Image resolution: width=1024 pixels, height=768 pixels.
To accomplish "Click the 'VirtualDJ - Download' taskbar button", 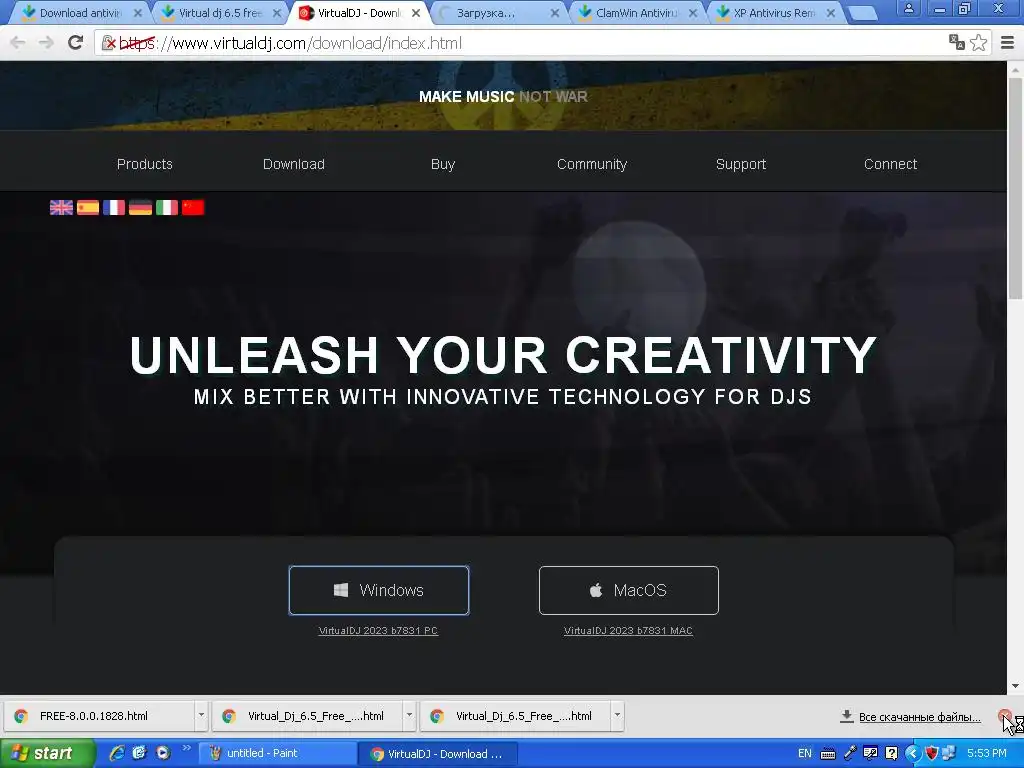I will coord(438,754).
